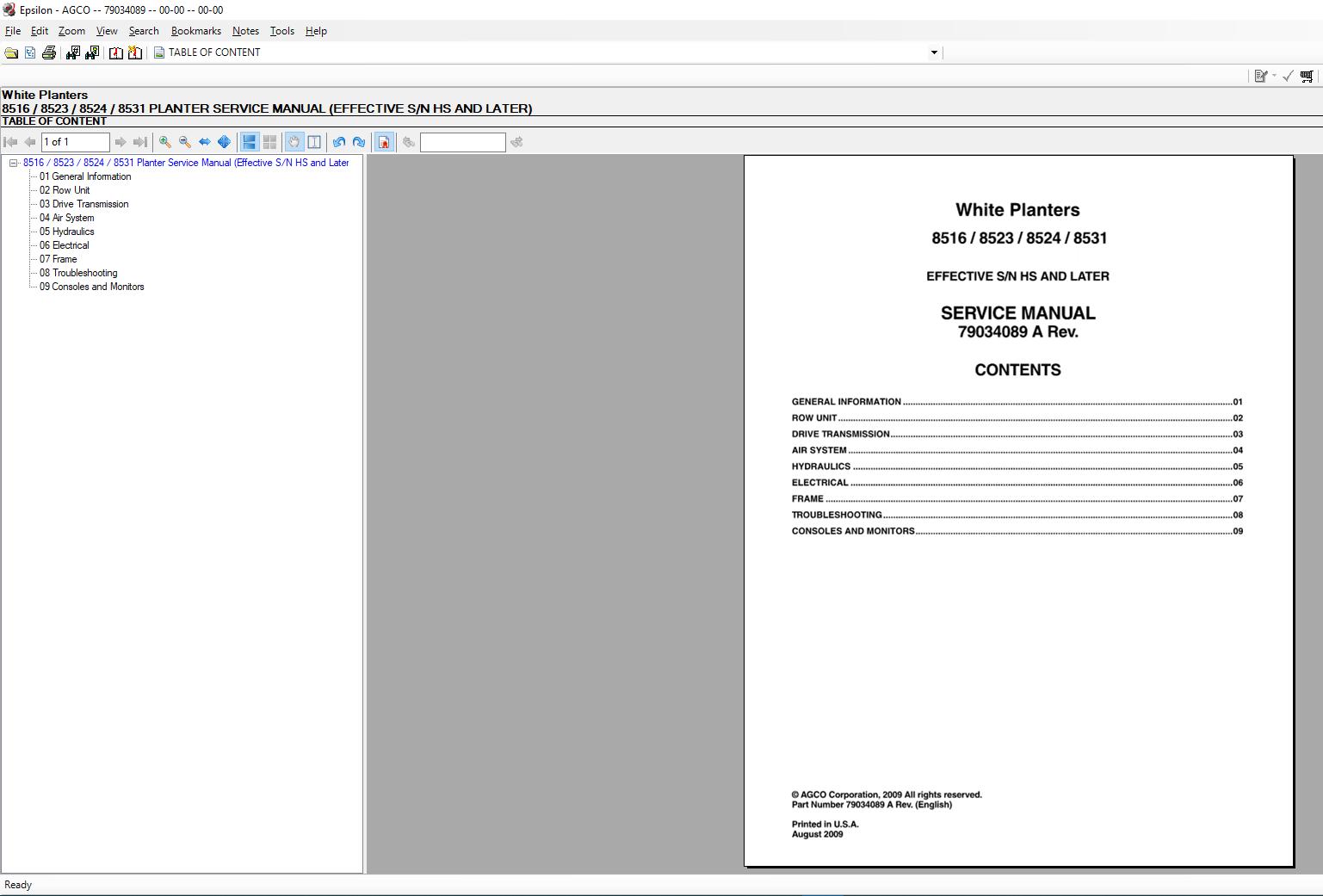Open the Bookmarks menu

point(196,31)
